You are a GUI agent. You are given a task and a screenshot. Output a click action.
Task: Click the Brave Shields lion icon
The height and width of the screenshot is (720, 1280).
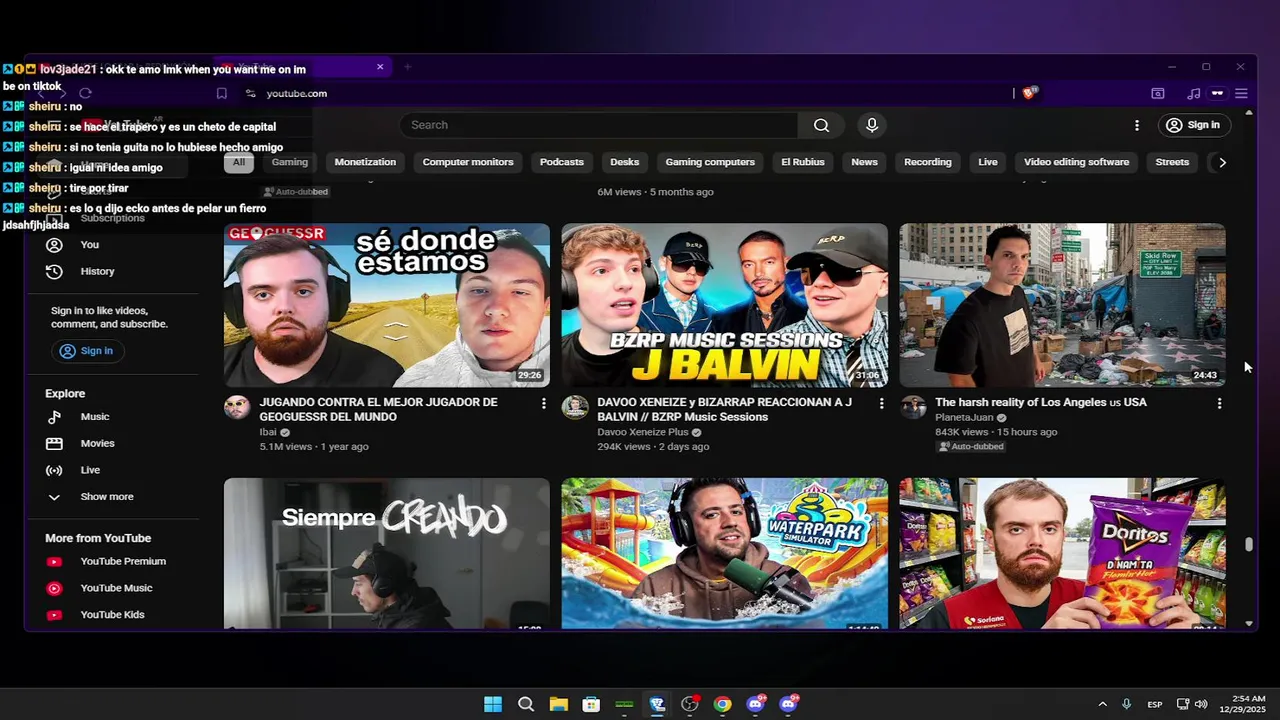(1029, 93)
